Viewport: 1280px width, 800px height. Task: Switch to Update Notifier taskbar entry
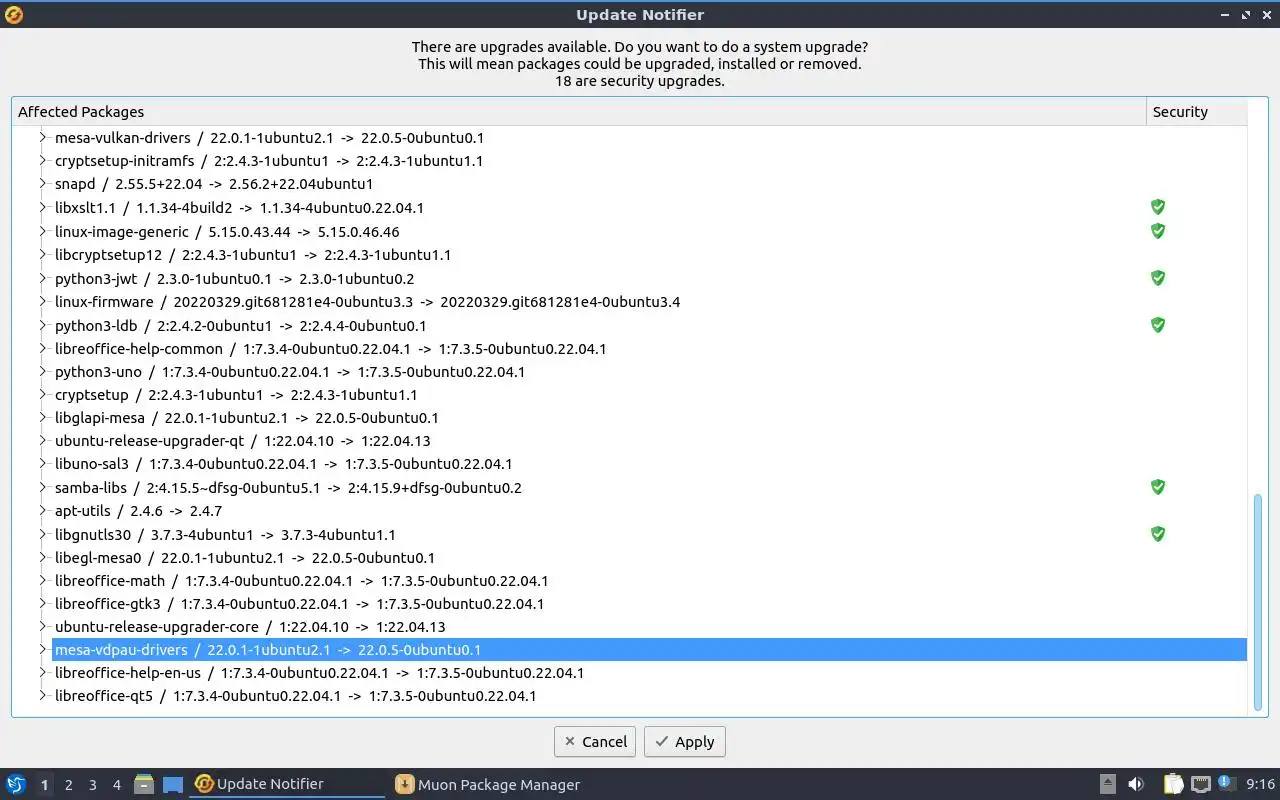click(x=288, y=784)
